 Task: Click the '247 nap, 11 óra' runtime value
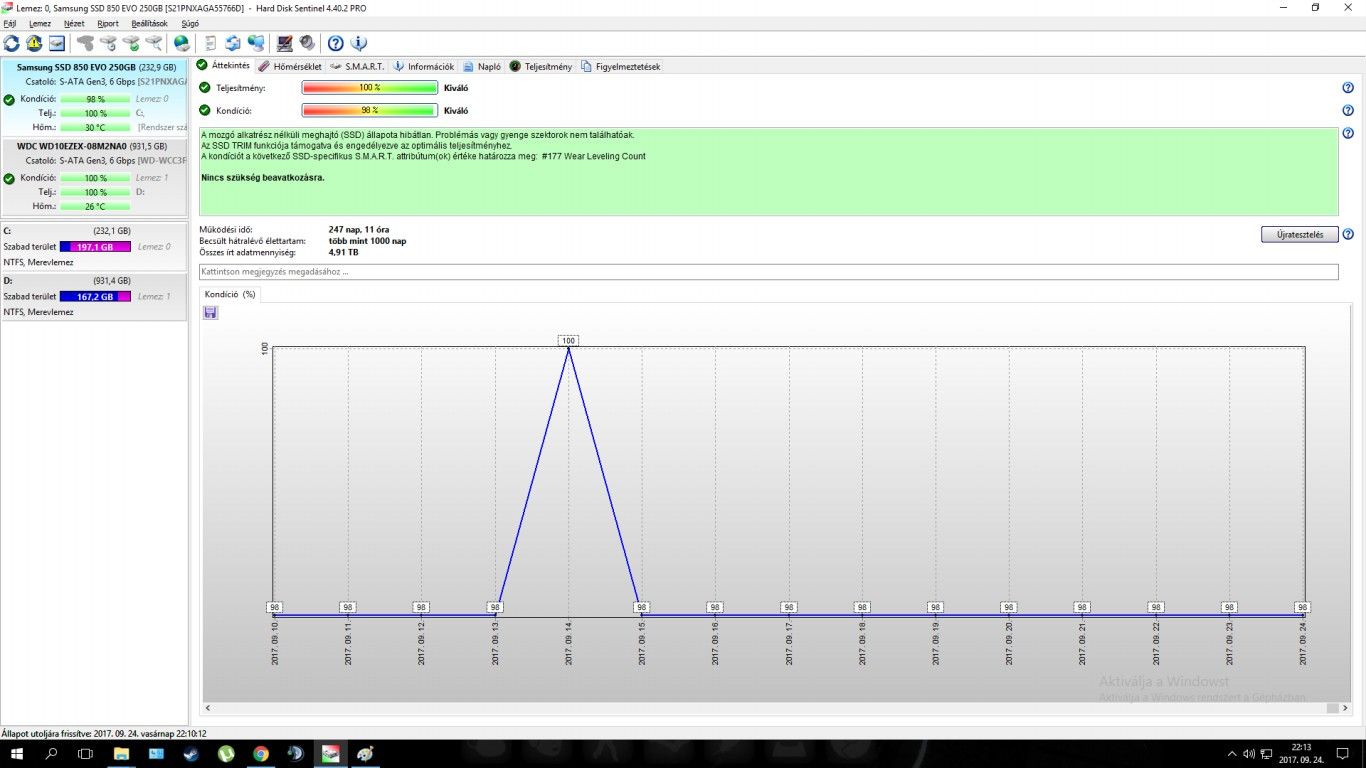pos(359,230)
